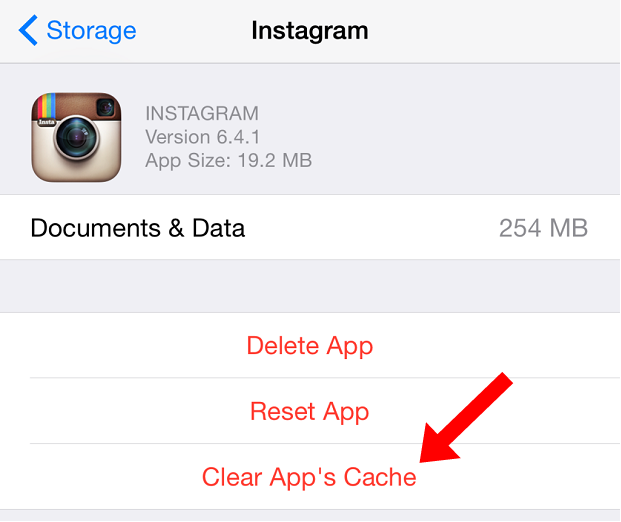Tap the blue back chevron arrow

28,30
